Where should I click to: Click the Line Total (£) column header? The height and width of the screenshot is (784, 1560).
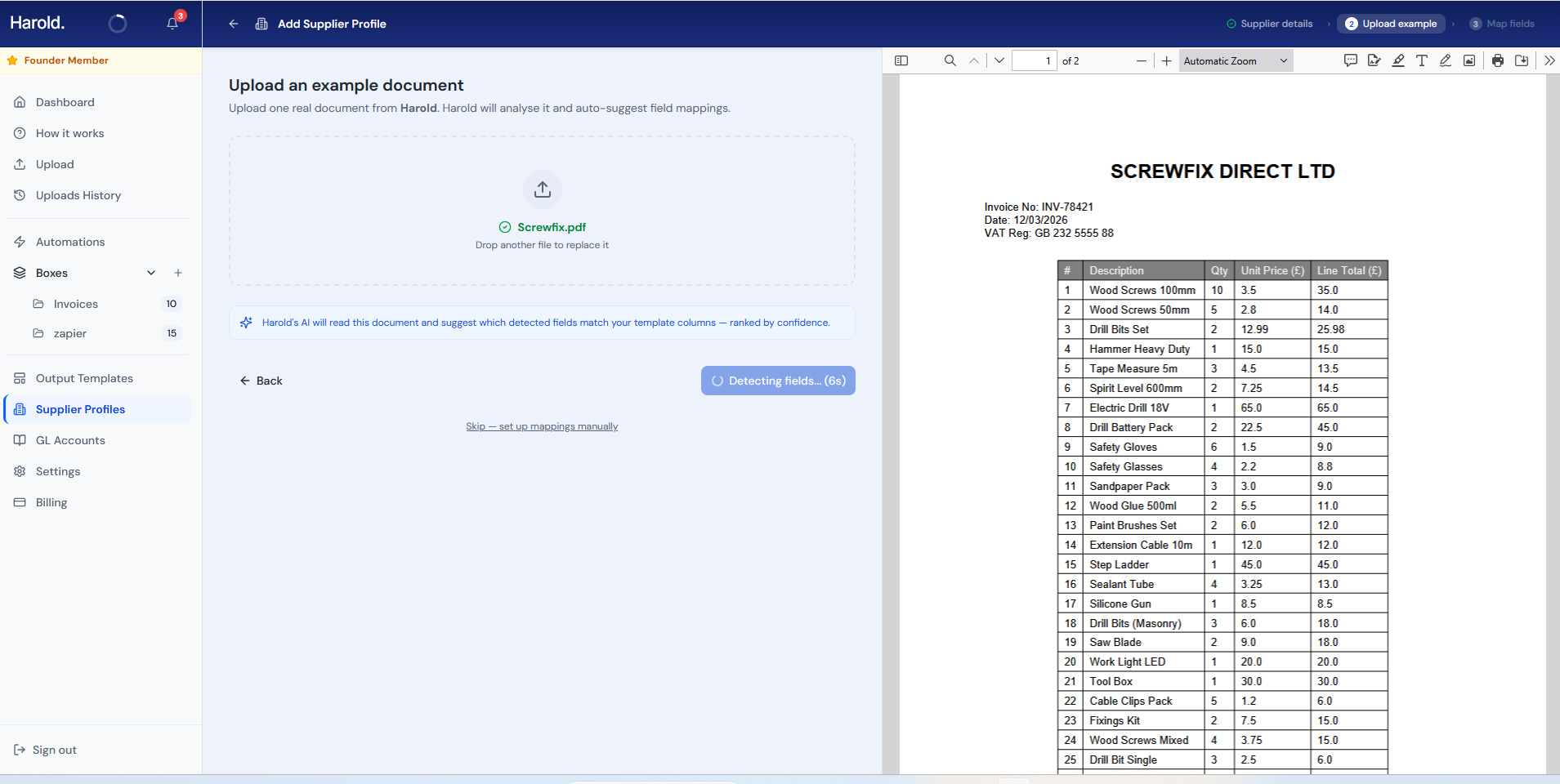pyautogui.click(x=1349, y=270)
